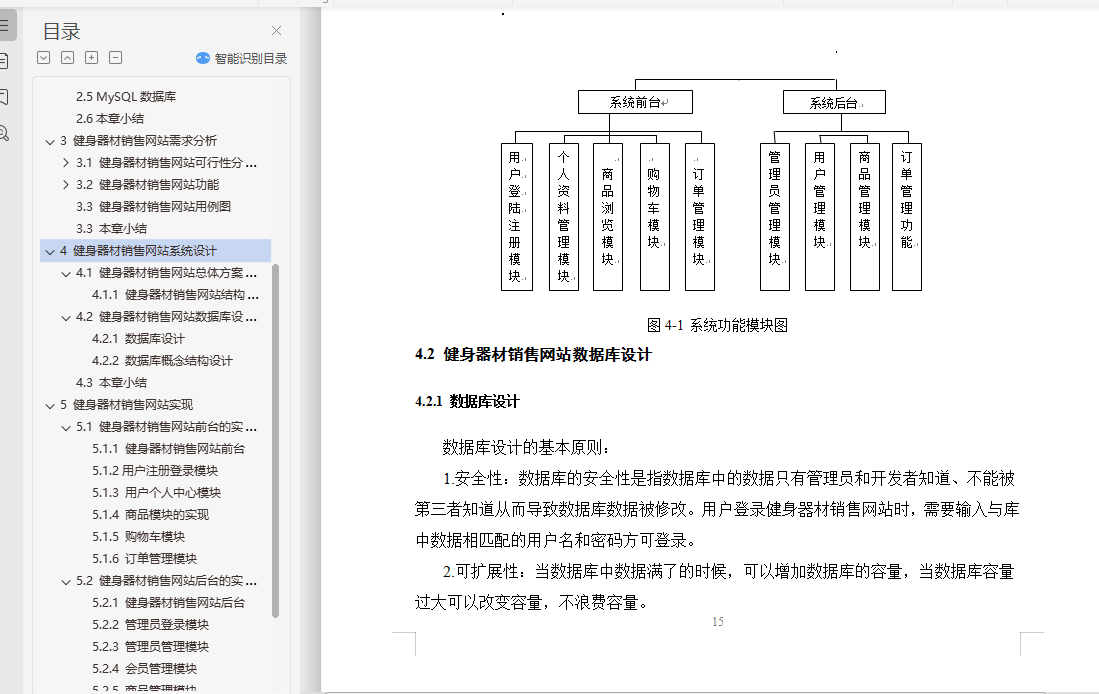Screen dimensions: 1099x694
Task: Click the minus heading level icon
Action: [116, 57]
